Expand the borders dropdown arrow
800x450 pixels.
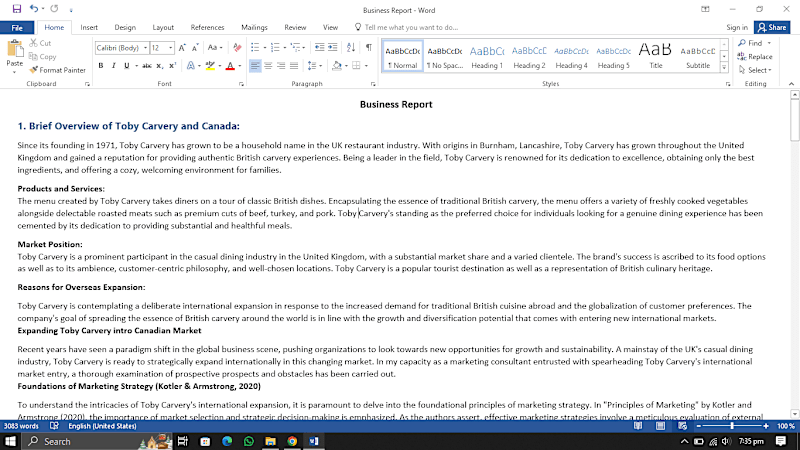(366, 66)
